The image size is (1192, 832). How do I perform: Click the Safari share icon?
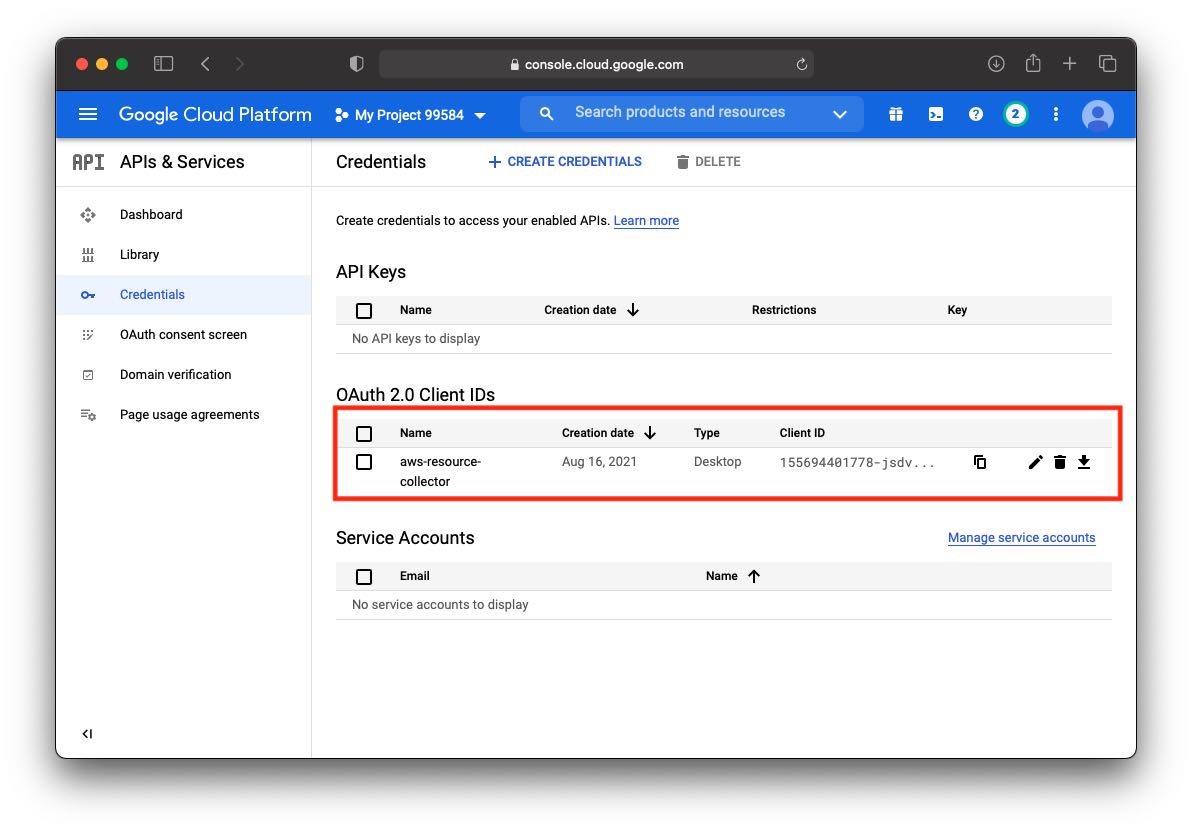[1032, 63]
